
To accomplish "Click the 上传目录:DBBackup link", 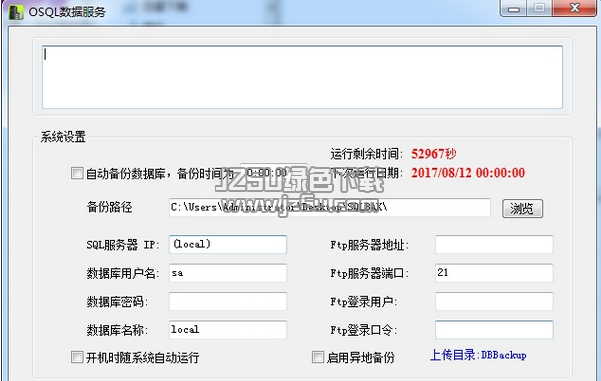I will 478,355.
